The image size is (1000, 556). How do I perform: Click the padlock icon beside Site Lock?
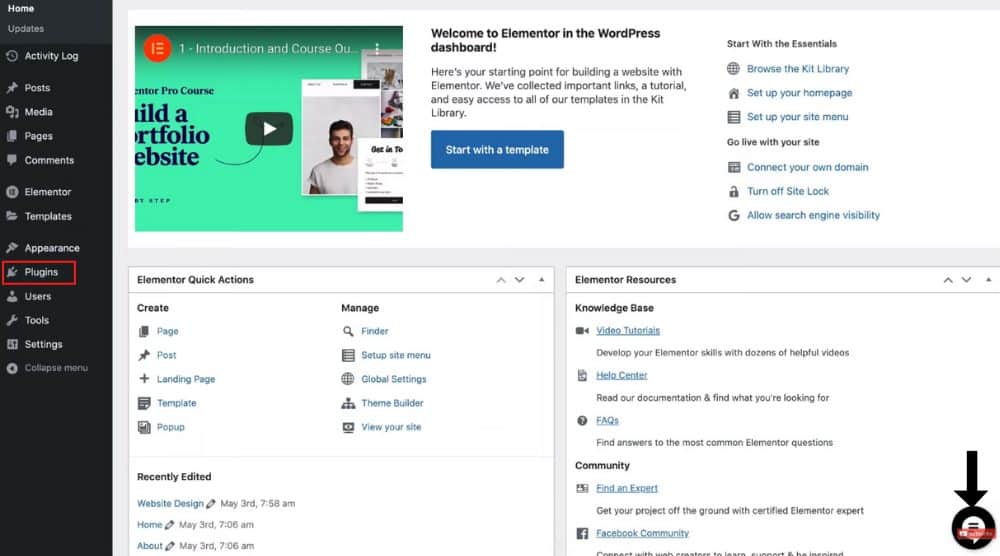click(x=733, y=191)
